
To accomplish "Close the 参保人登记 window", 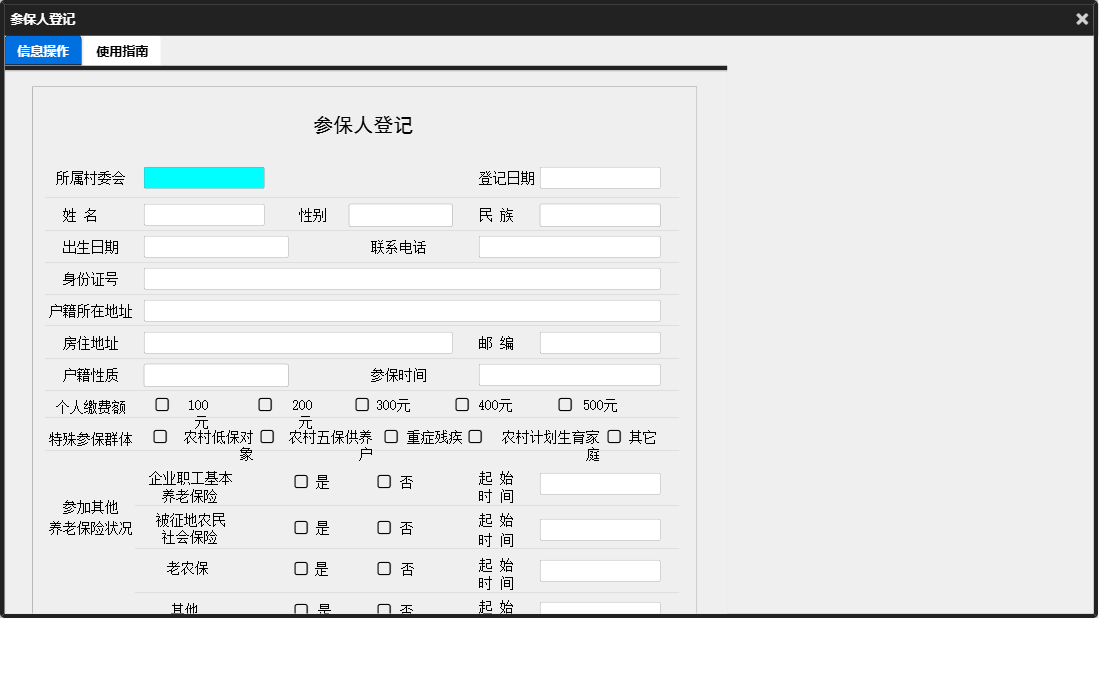I will click(1081, 18).
